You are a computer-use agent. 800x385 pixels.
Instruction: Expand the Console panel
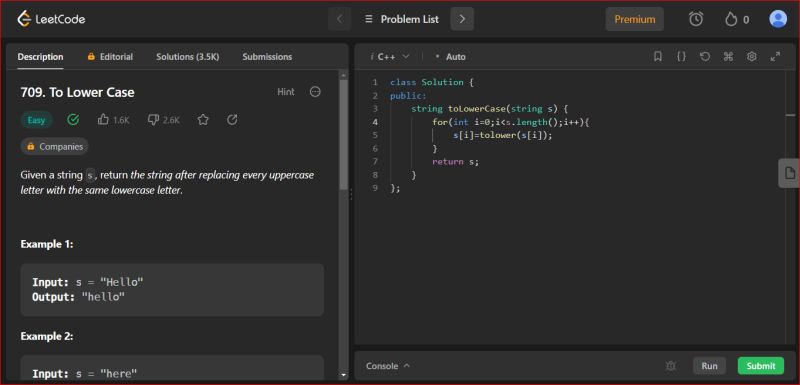point(388,366)
